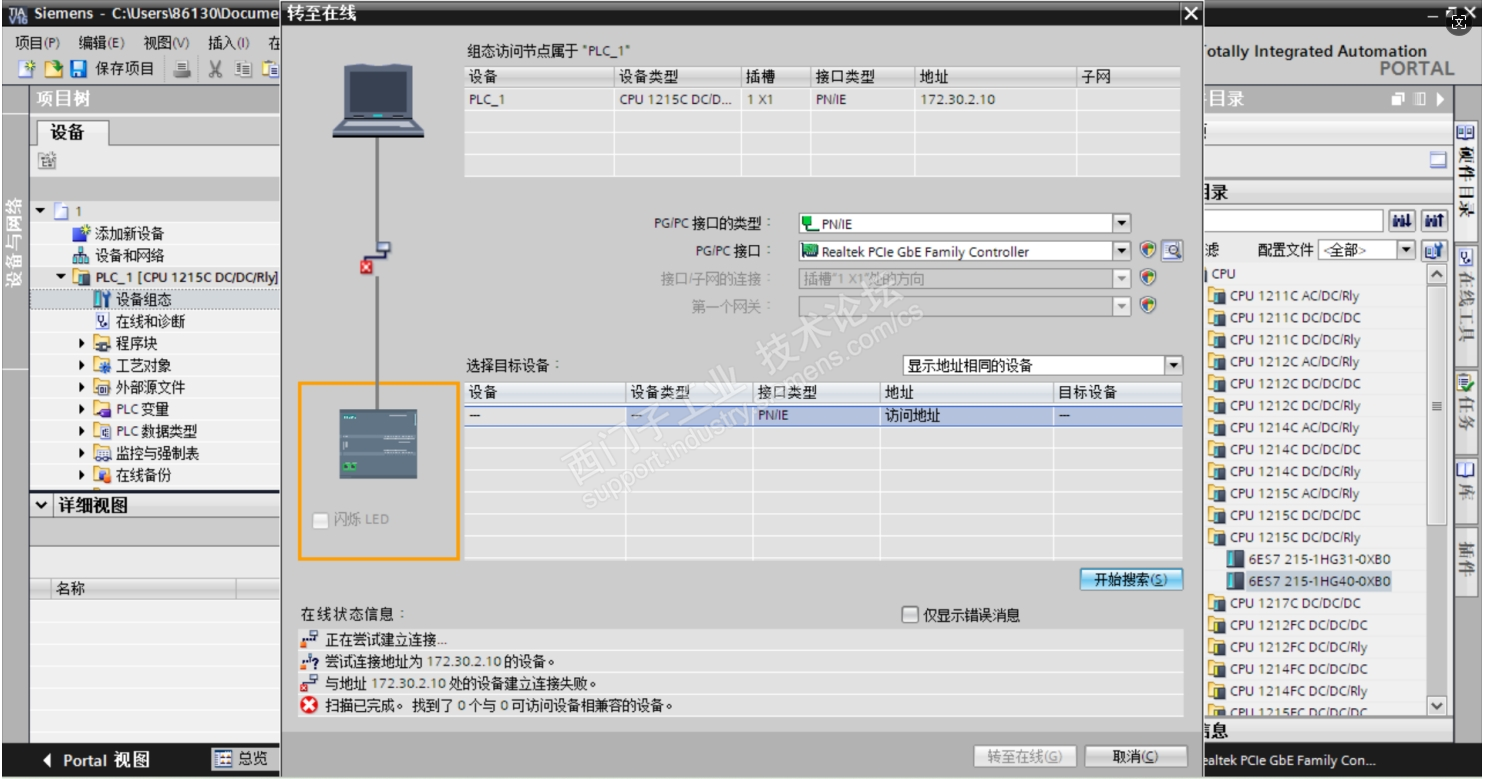The image size is (1485, 779).
Task: Click the 172.30.2.10 address cell for PLC_1
Action: coord(995,99)
